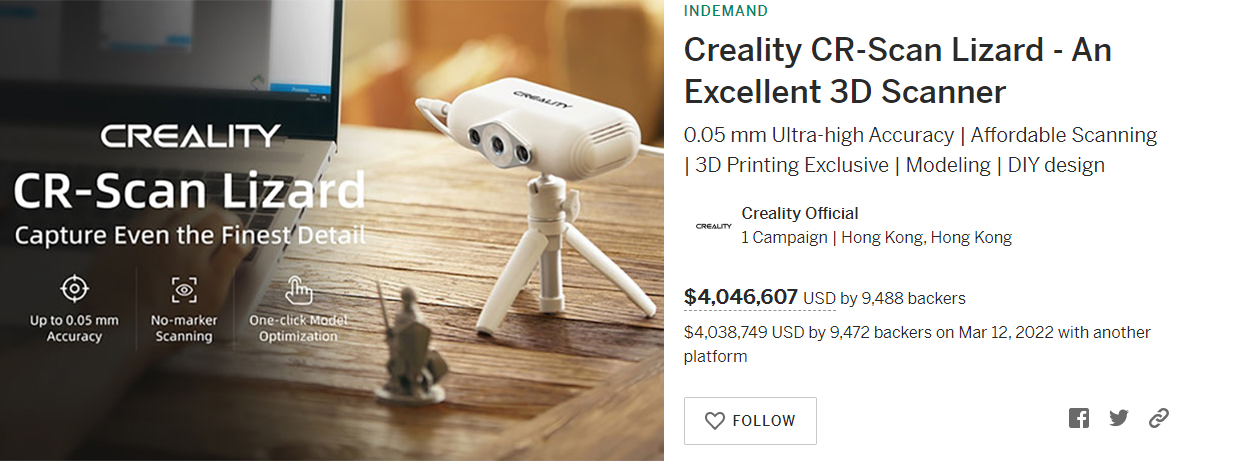Click the $4,046,607 raised amount

(x=741, y=297)
